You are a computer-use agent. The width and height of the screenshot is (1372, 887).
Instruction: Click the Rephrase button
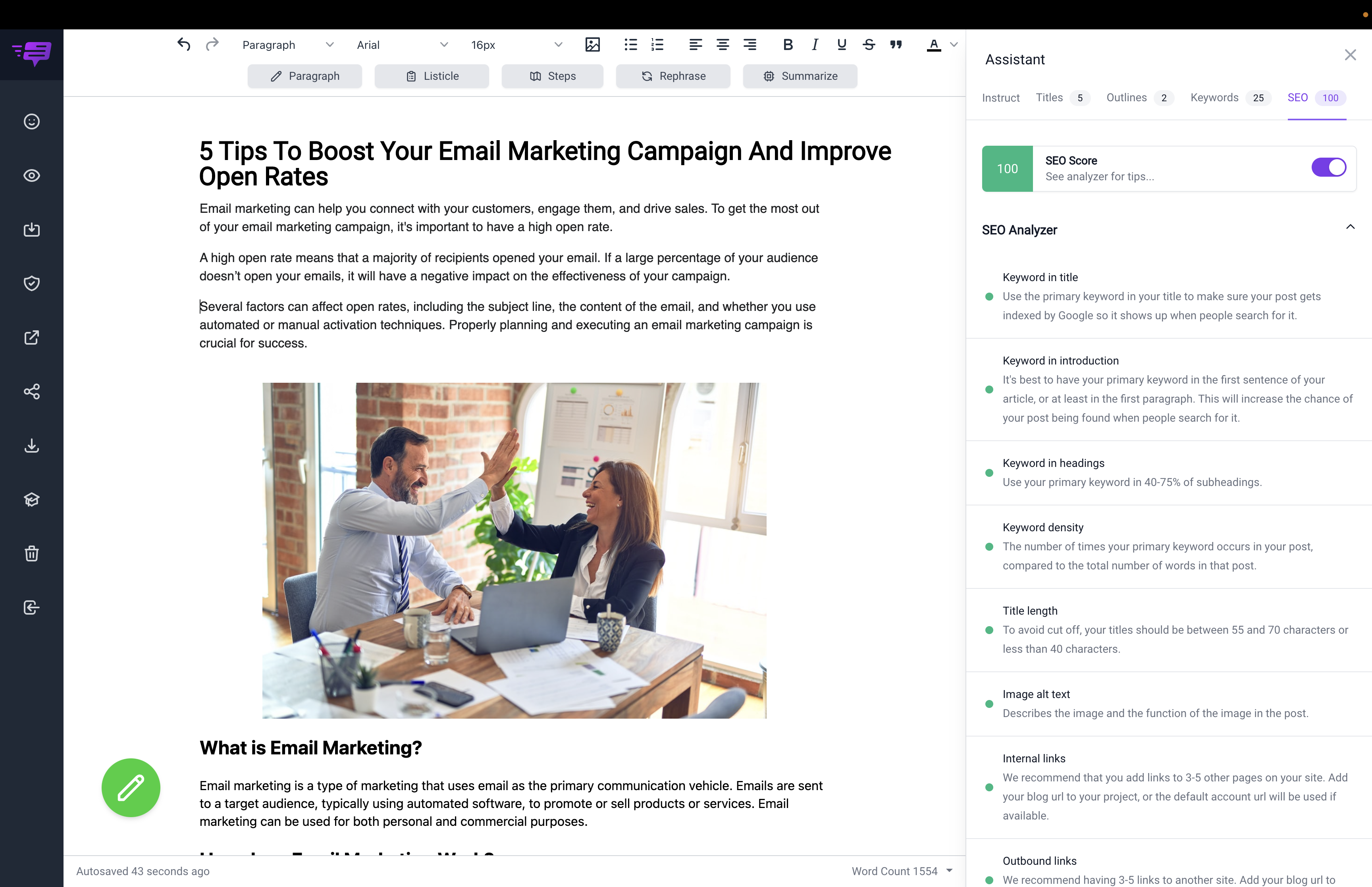pos(673,76)
